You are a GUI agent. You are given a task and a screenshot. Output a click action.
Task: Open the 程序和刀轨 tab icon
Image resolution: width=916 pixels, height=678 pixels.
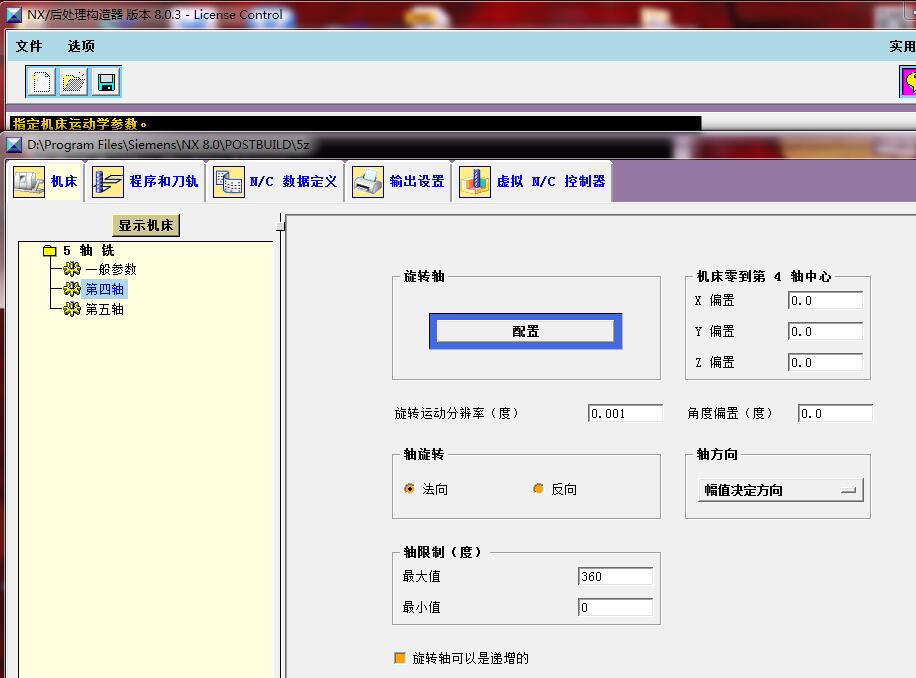[106, 180]
